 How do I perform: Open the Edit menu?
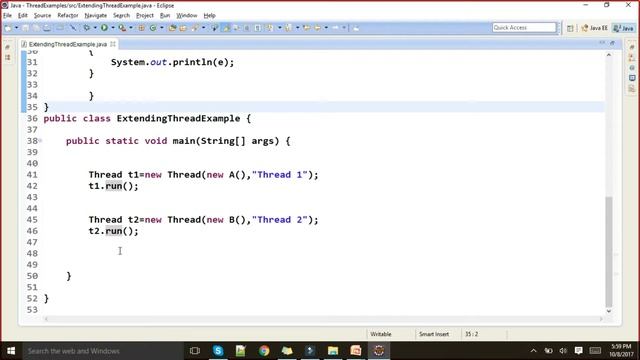(22, 16)
